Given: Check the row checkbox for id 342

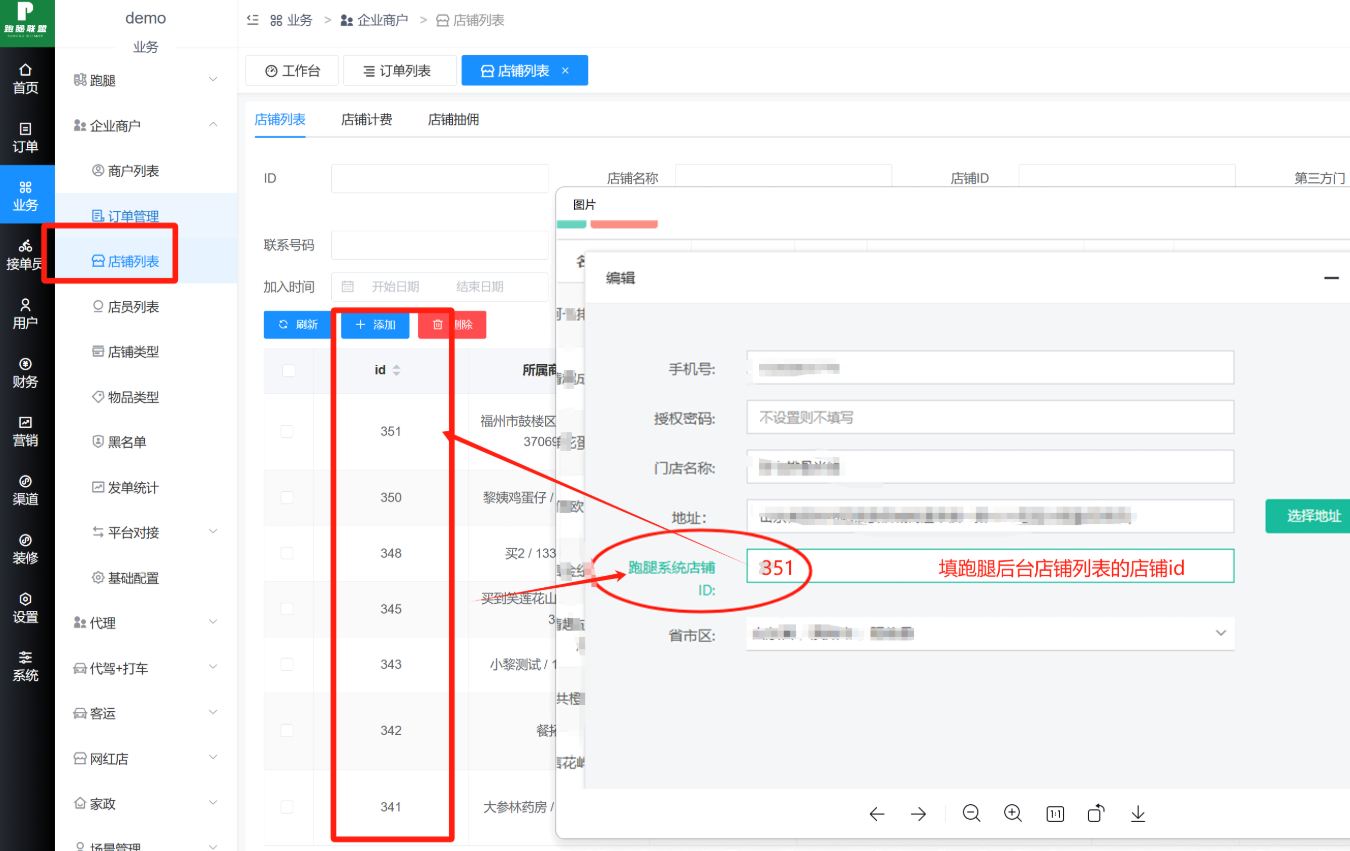Looking at the screenshot, I should (288, 730).
